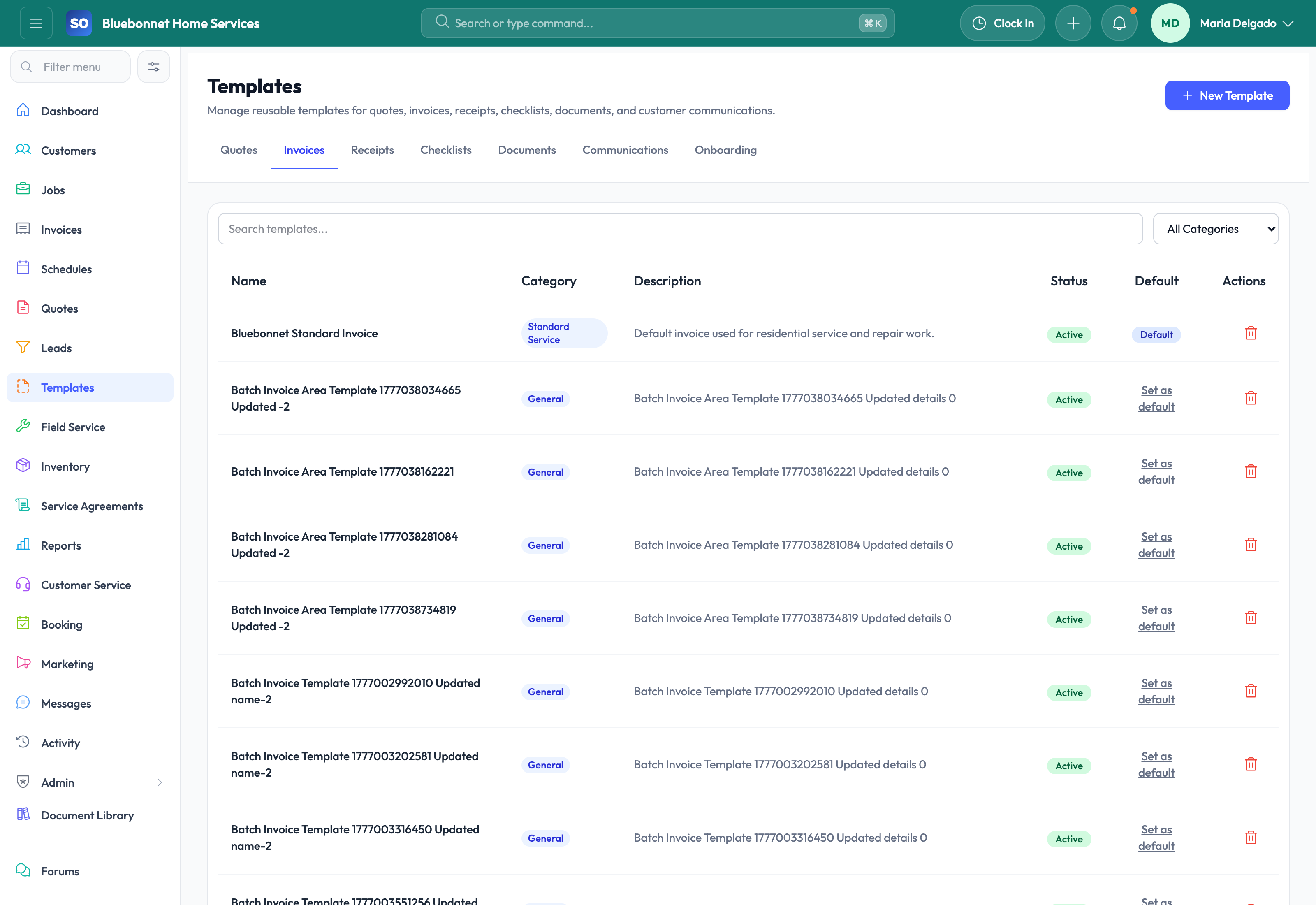Screen dimensions: 1316x905
Task: Click the Field Service wrench icon
Action: click(23, 426)
